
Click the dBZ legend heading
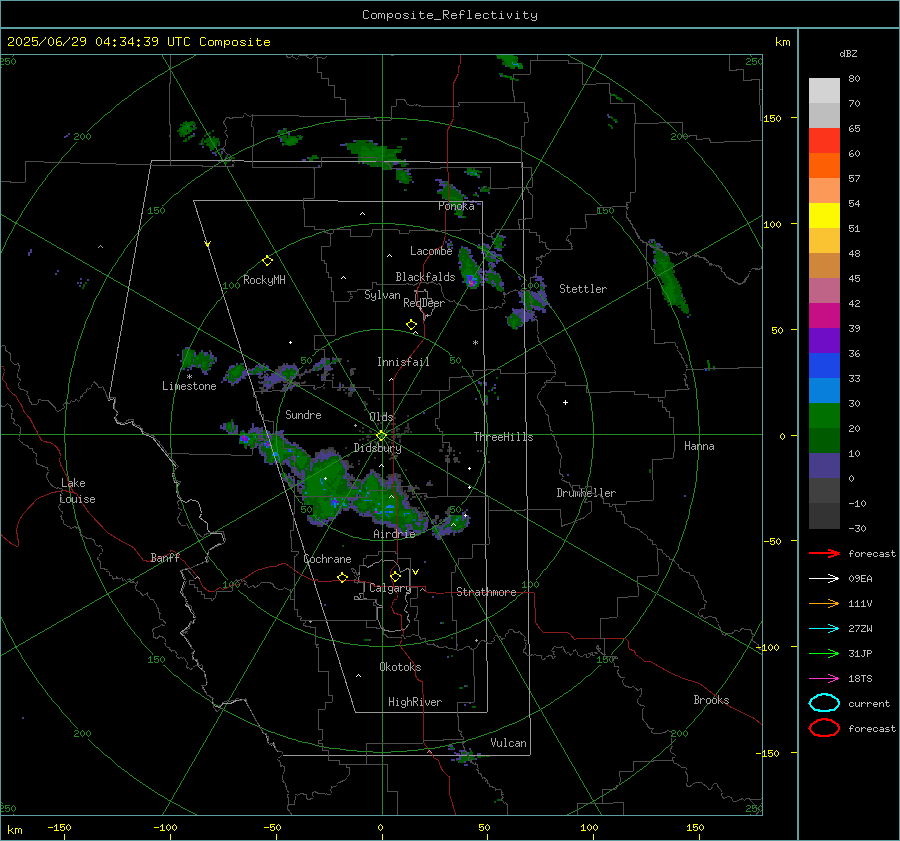[848, 54]
